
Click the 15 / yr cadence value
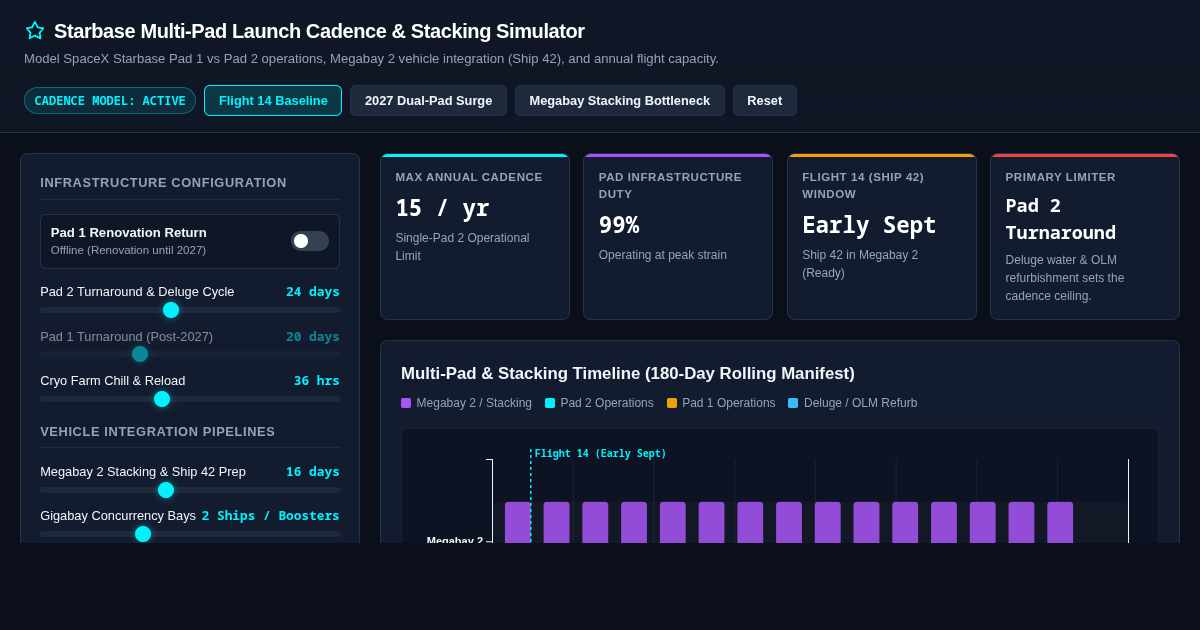[x=442, y=208]
